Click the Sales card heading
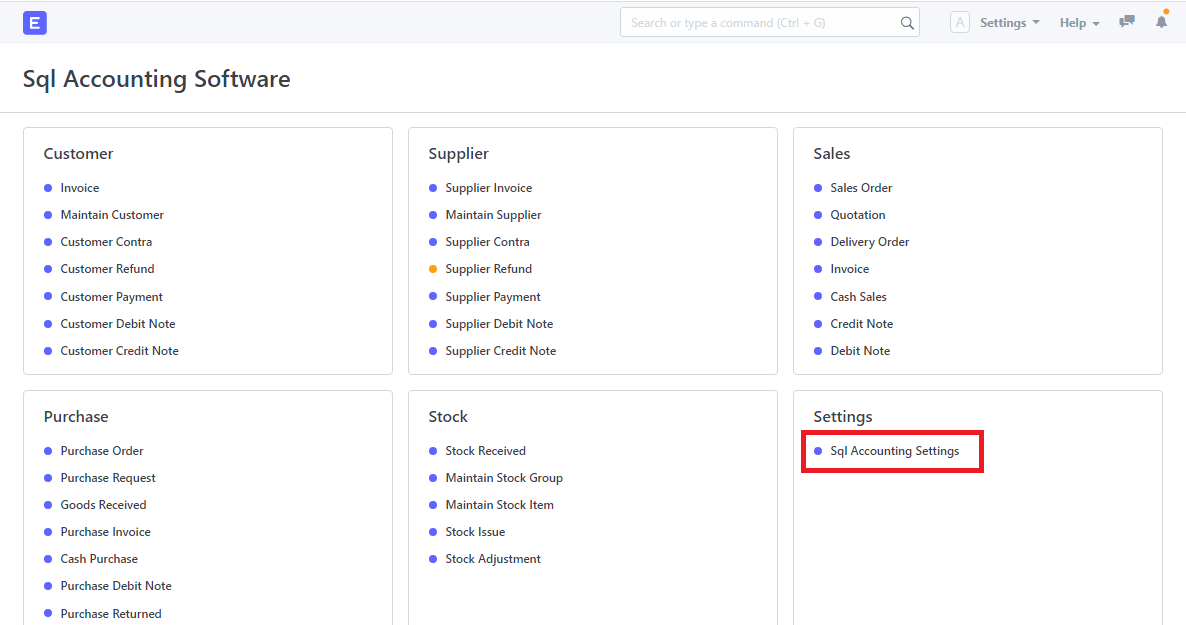This screenshot has width=1186, height=625. tap(831, 154)
